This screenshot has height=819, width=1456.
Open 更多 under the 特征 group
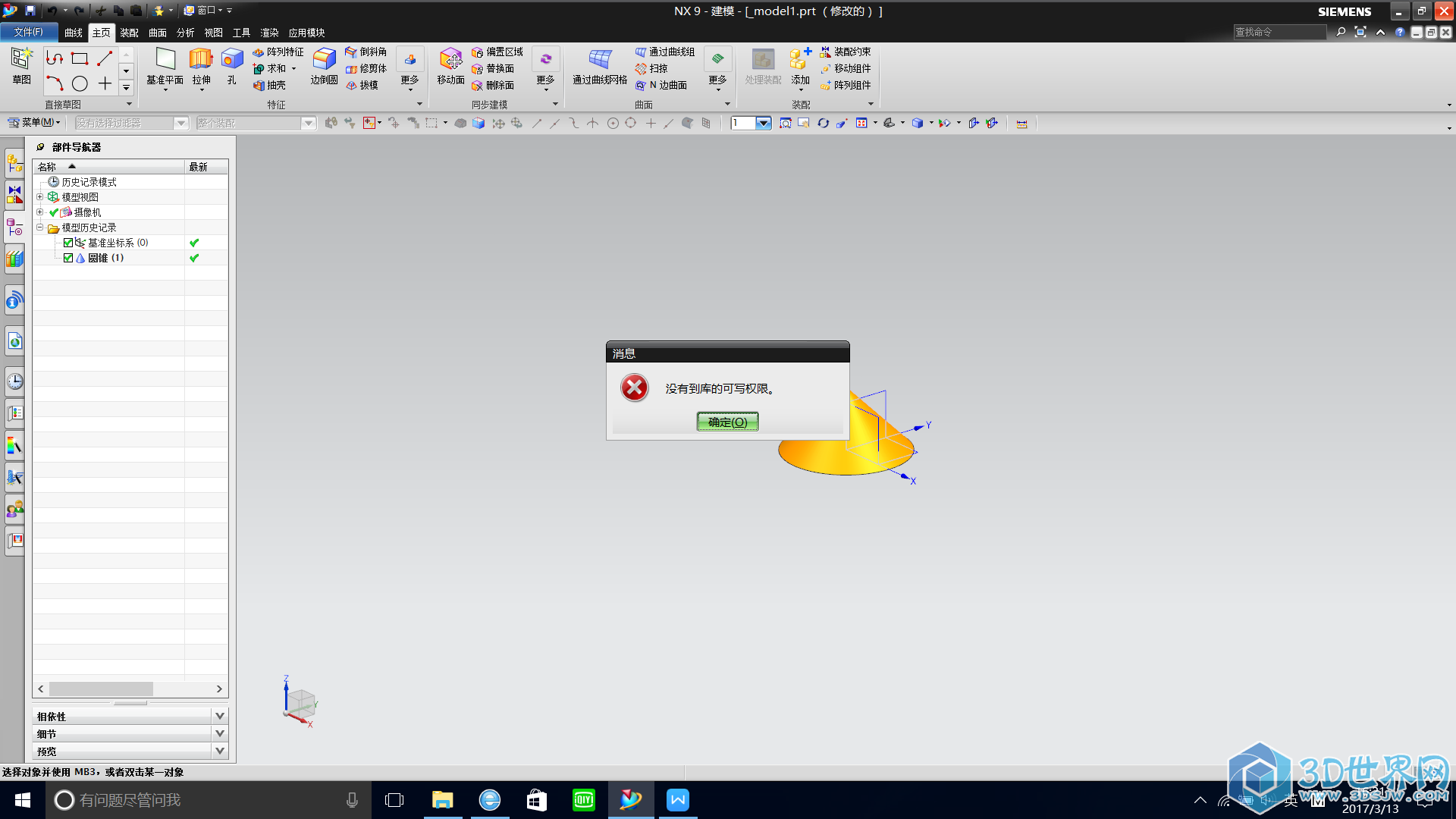coord(409,68)
